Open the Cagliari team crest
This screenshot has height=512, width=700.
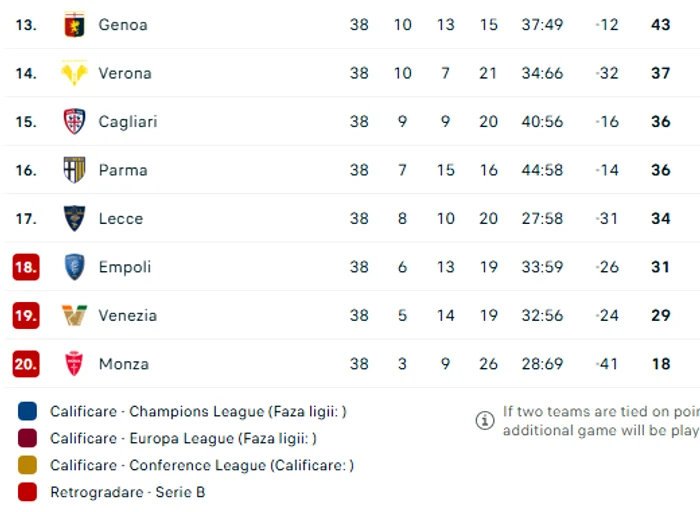coord(74,121)
